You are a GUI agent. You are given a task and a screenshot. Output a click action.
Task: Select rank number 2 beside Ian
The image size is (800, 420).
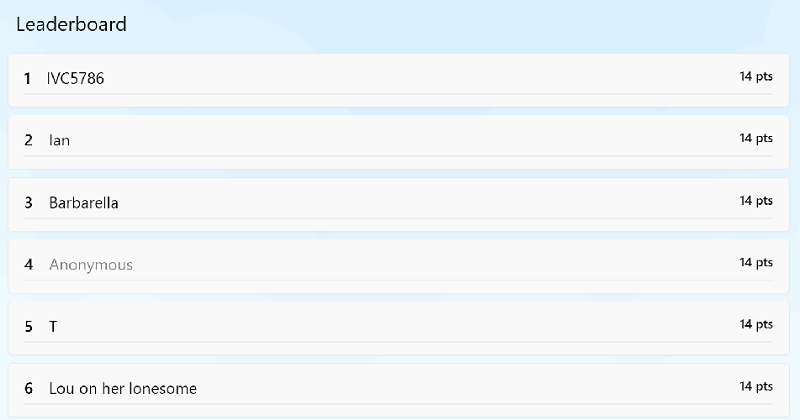tap(29, 140)
